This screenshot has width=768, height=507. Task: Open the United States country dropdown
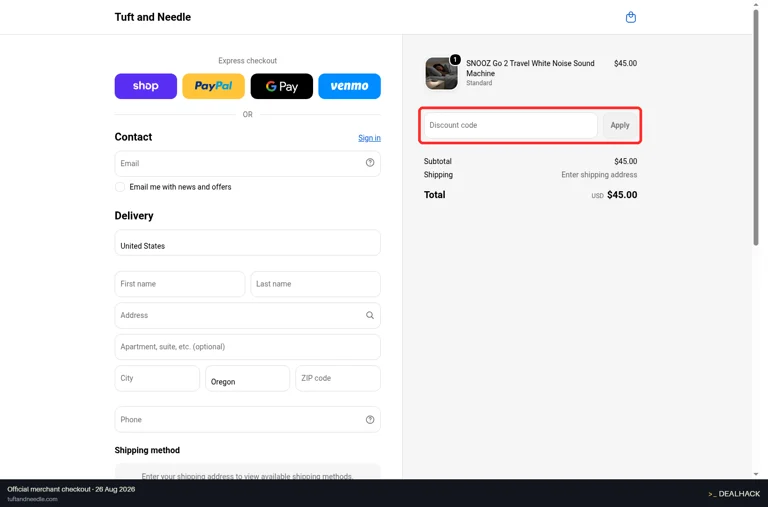tap(247, 242)
